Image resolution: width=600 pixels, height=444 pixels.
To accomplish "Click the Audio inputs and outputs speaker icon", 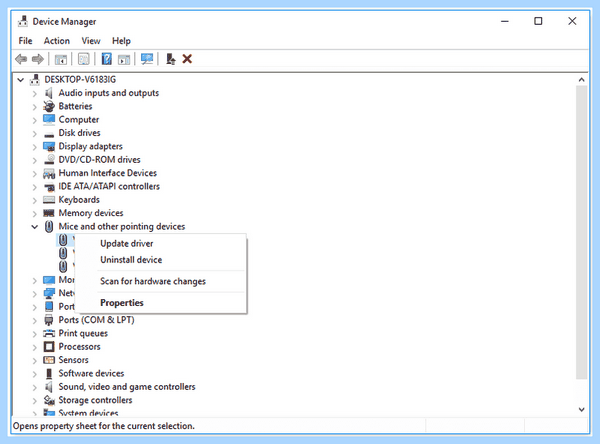I will (x=49, y=93).
